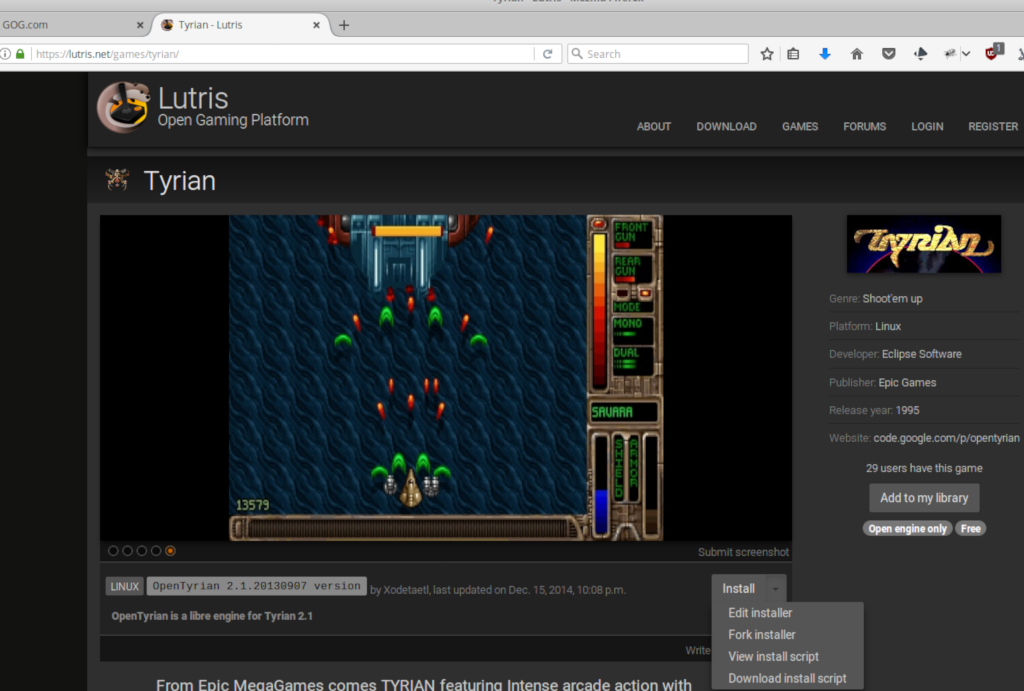Focus the address bar URL field
Viewport: 1024px width, 691px height.
281,54
